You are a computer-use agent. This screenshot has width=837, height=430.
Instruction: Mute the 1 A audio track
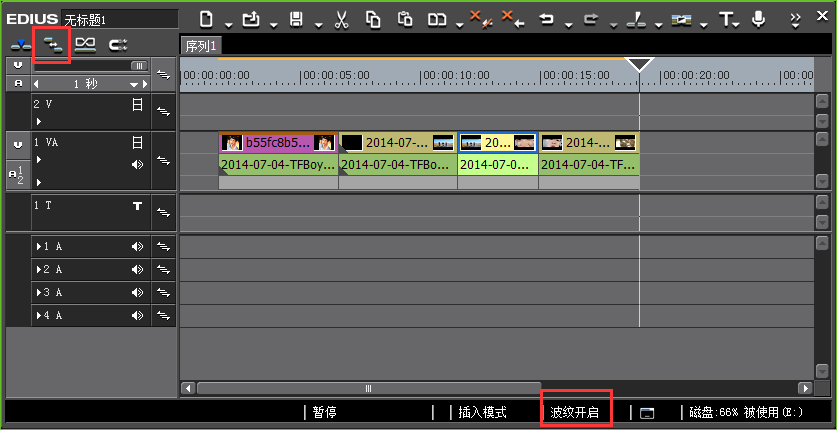(138, 246)
